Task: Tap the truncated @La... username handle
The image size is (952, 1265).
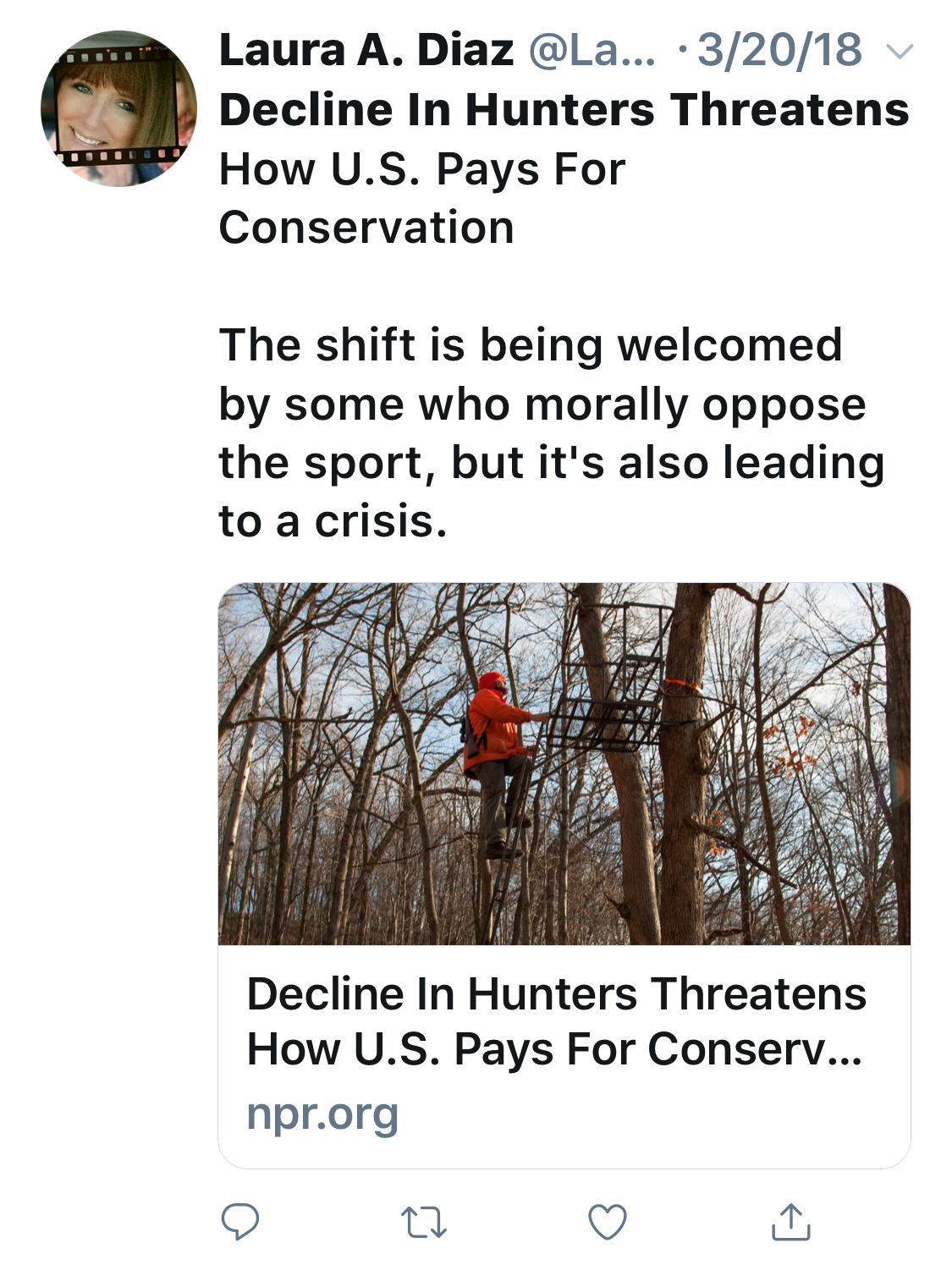Action: [592, 50]
